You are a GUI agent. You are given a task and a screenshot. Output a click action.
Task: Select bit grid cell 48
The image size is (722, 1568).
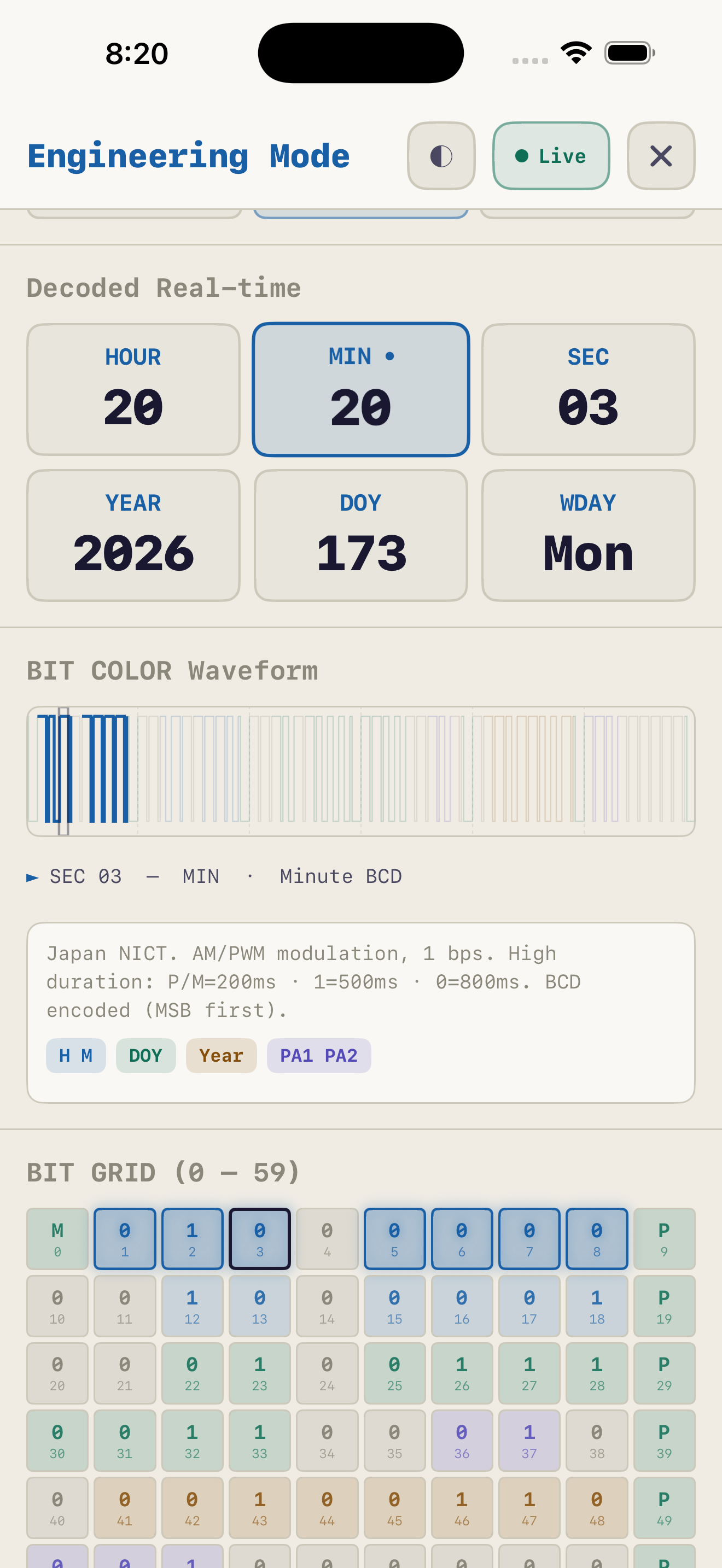597,1508
